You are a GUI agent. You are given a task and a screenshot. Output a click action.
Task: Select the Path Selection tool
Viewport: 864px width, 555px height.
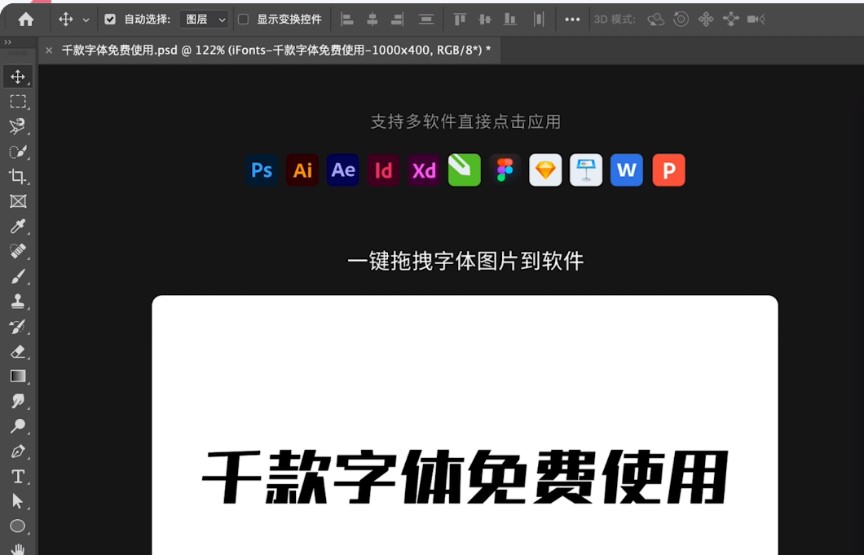[18, 501]
